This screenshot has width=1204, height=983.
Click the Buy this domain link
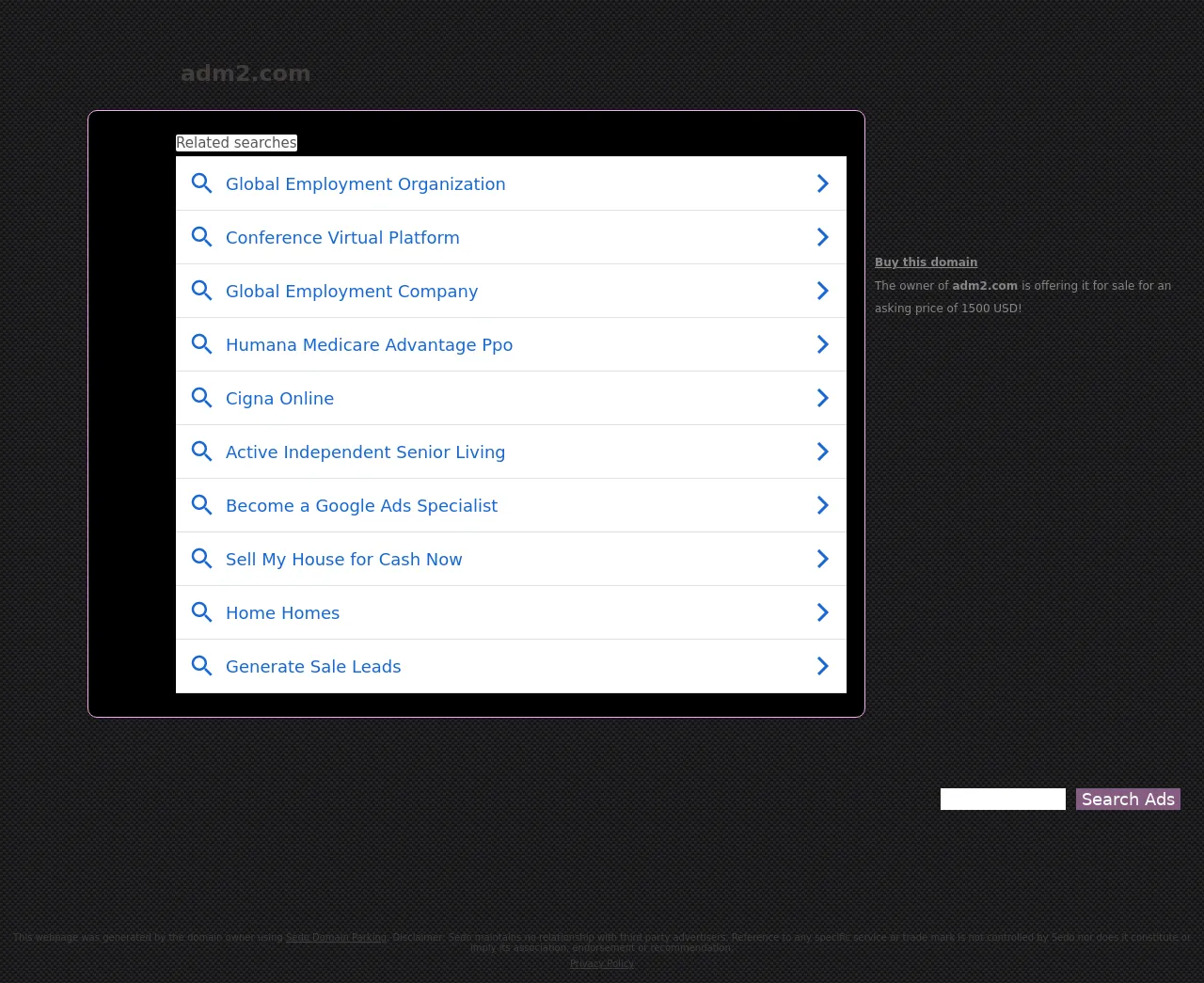click(926, 262)
